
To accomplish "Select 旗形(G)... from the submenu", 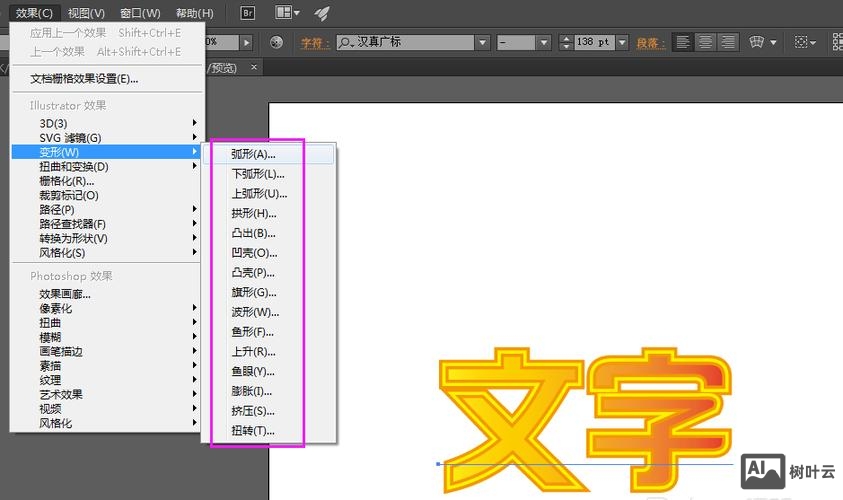I will click(x=253, y=292).
